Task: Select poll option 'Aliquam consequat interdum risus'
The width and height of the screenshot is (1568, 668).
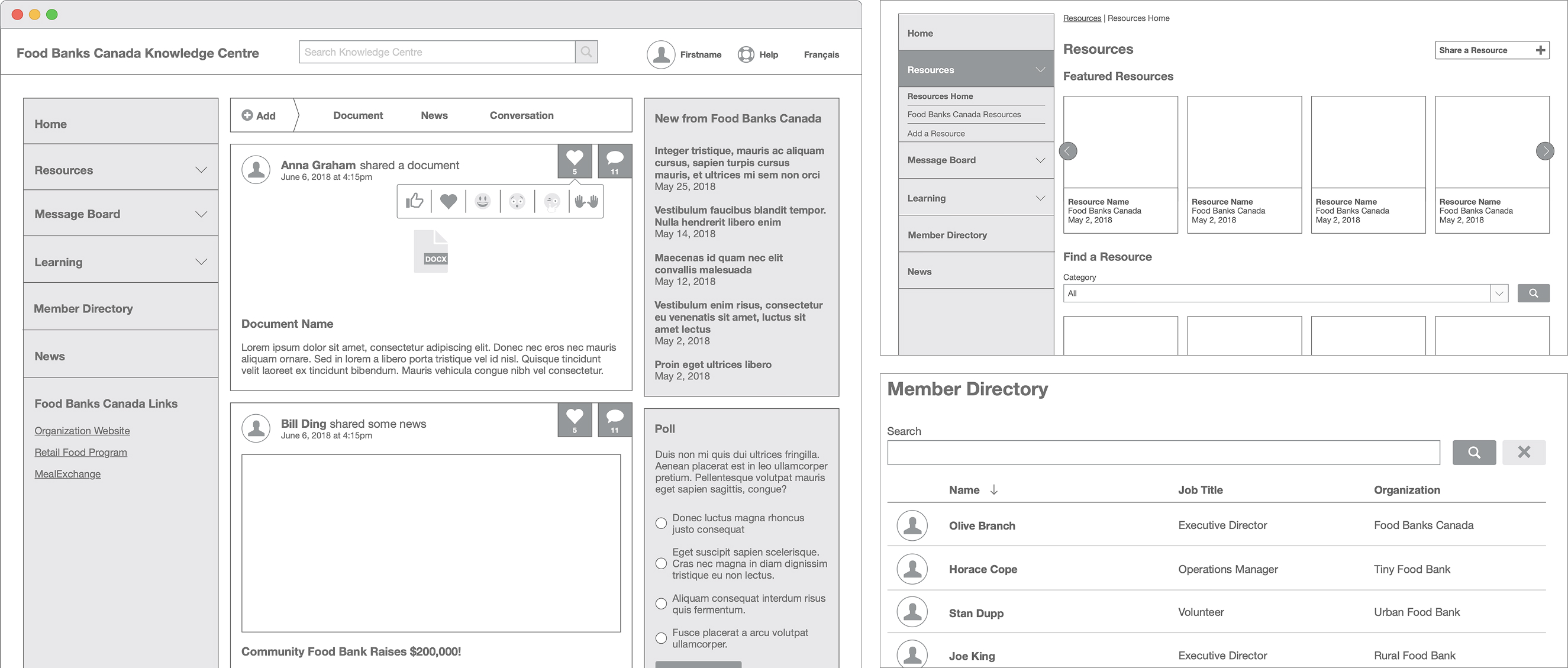Action: (661, 604)
